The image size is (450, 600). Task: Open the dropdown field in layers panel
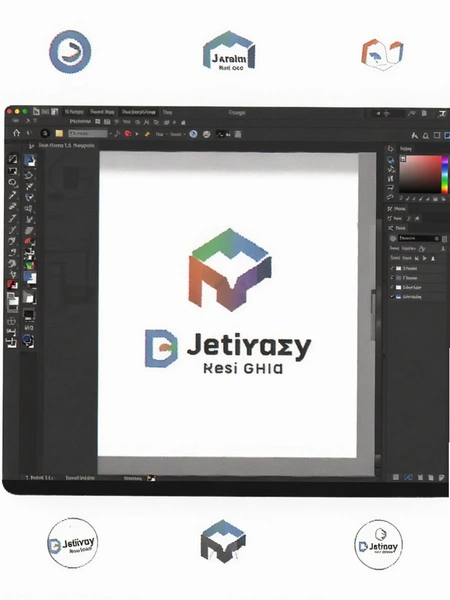click(x=419, y=238)
